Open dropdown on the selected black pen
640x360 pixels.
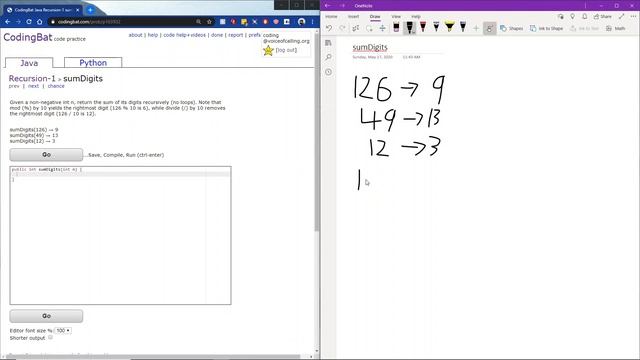click(x=413, y=32)
